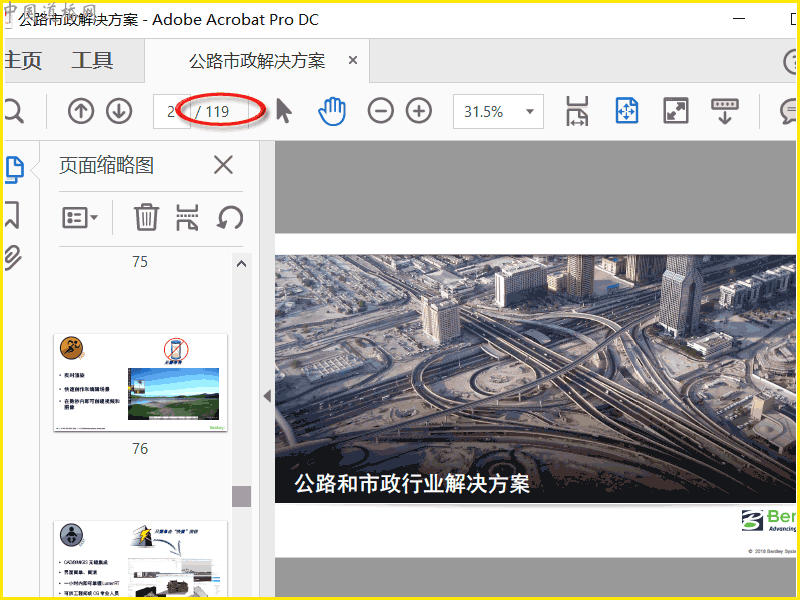The width and height of the screenshot is (800, 600).
Task: Minimize the Acrobat window
Action: coord(739,18)
